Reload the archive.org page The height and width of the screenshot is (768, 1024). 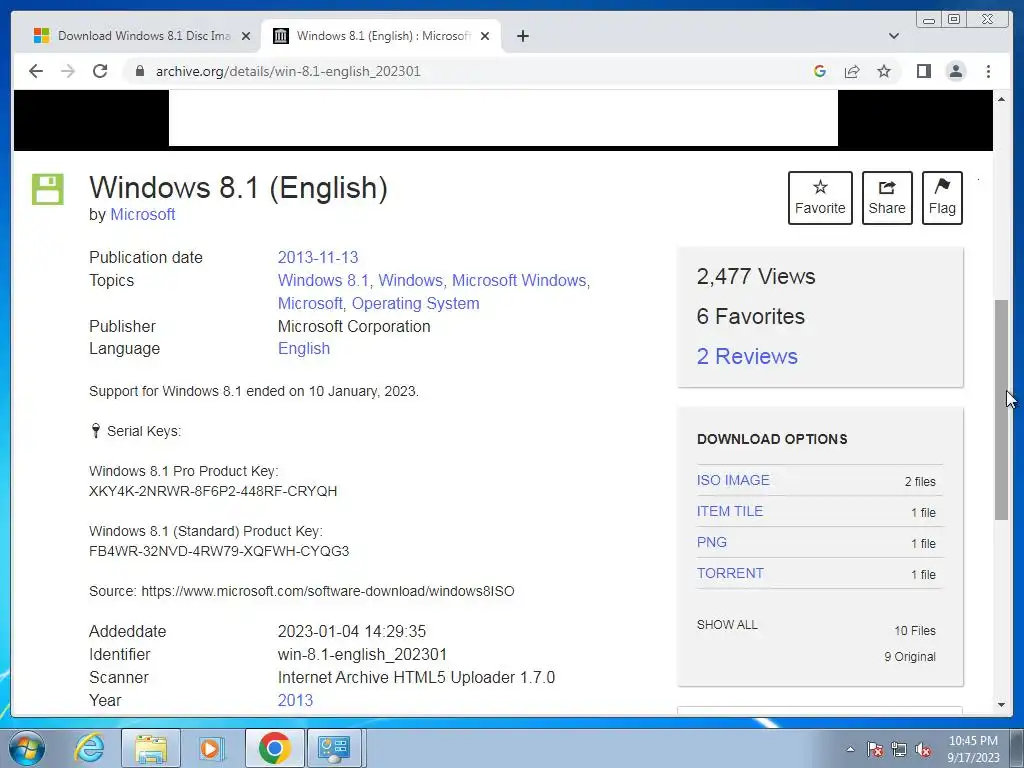pyautogui.click(x=100, y=71)
